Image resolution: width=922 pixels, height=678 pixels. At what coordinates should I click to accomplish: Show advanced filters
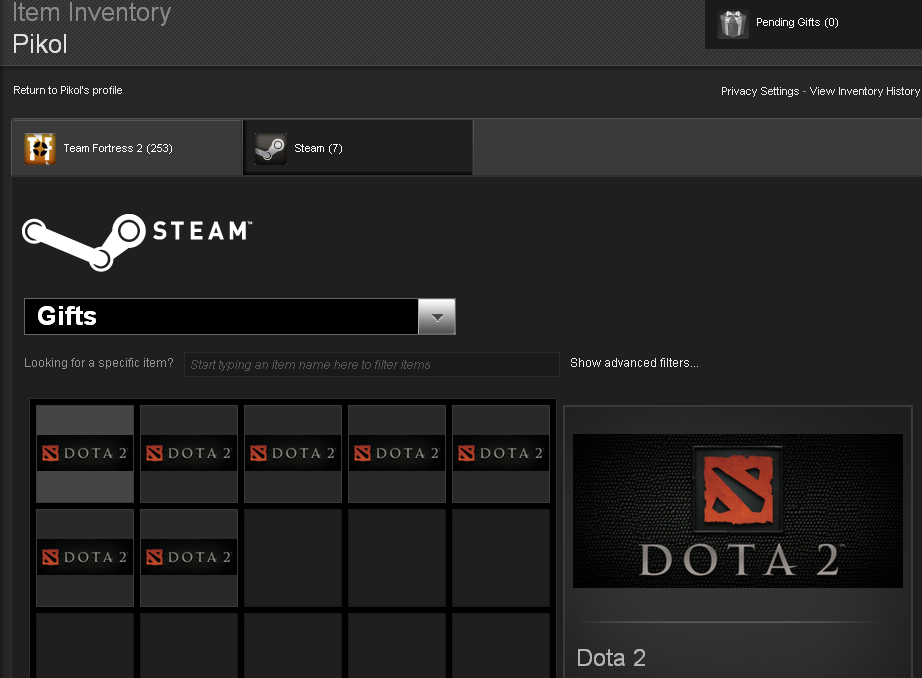click(634, 363)
